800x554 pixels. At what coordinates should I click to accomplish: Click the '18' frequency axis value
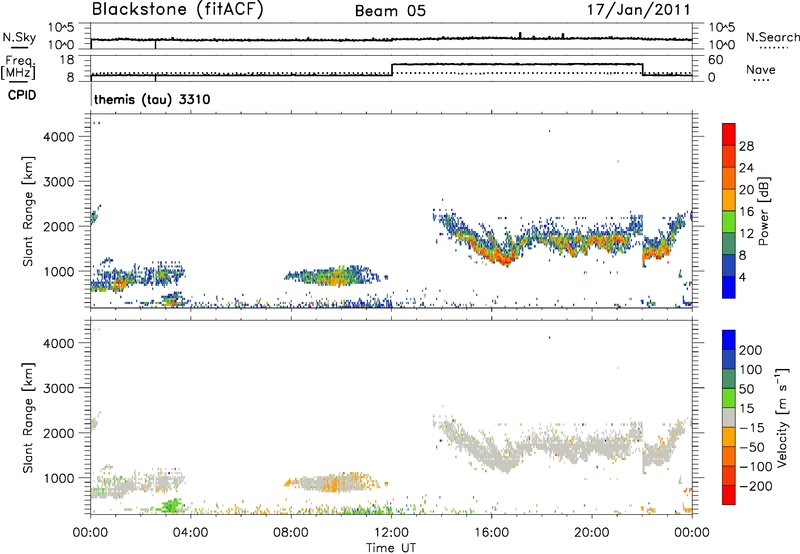66,60
